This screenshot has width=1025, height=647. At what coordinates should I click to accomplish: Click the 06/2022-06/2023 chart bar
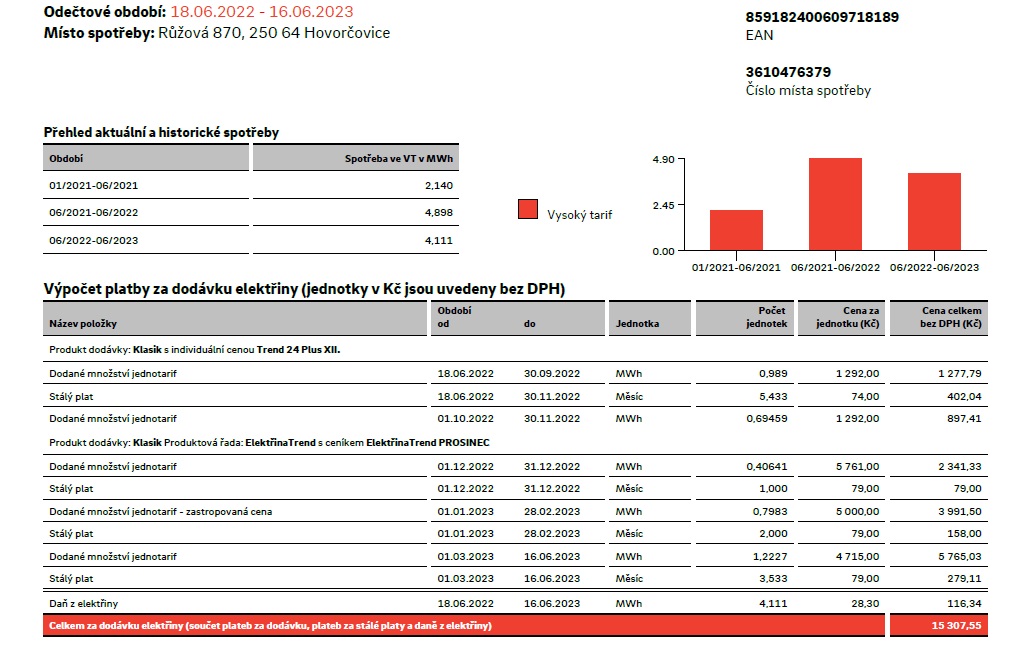(x=934, y=211)
